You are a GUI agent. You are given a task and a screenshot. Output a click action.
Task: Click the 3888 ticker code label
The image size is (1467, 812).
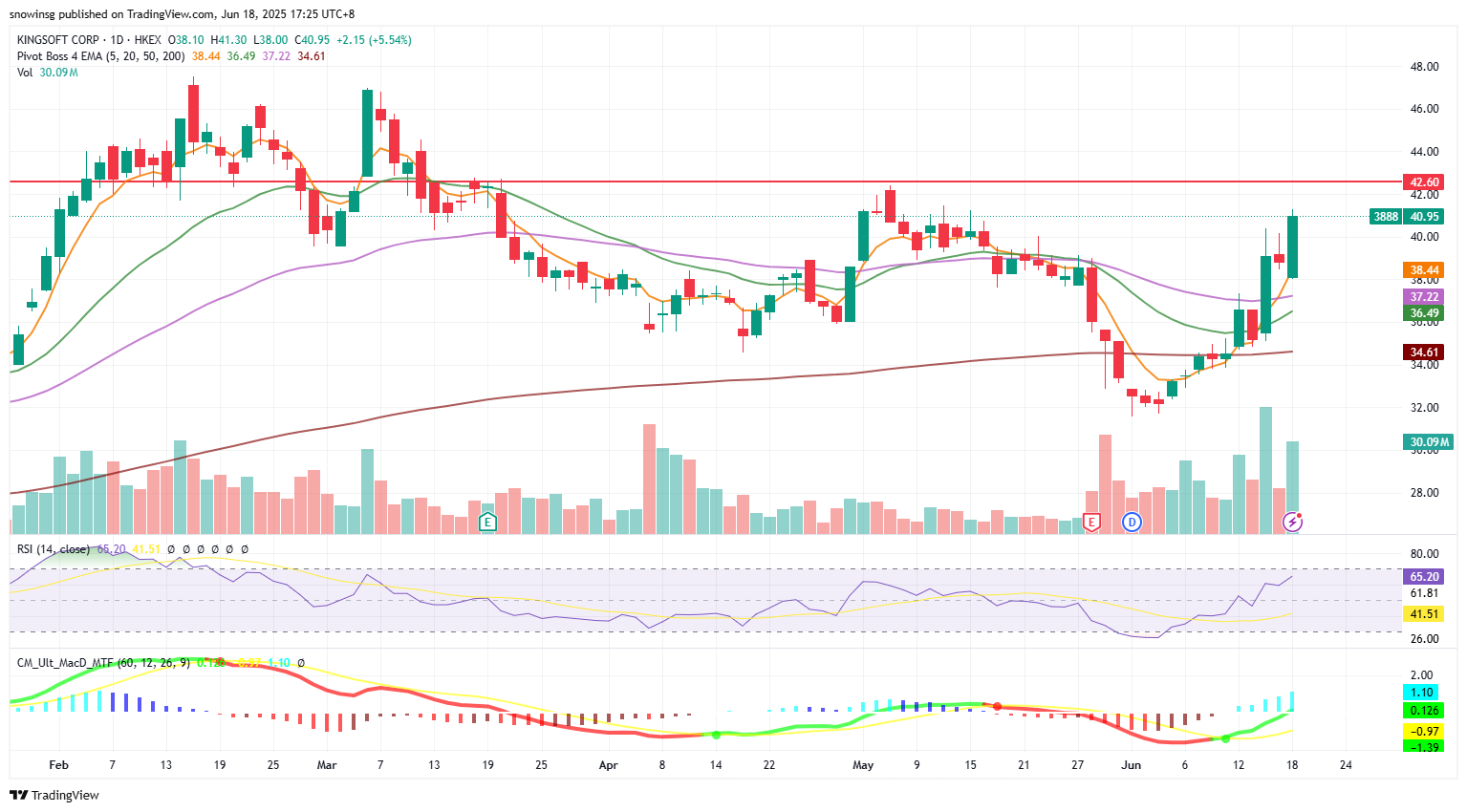tap(1386, 217)
